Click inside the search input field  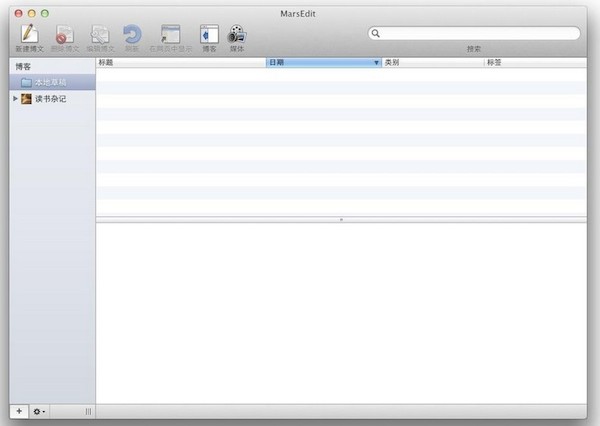[x=474, y=33]
